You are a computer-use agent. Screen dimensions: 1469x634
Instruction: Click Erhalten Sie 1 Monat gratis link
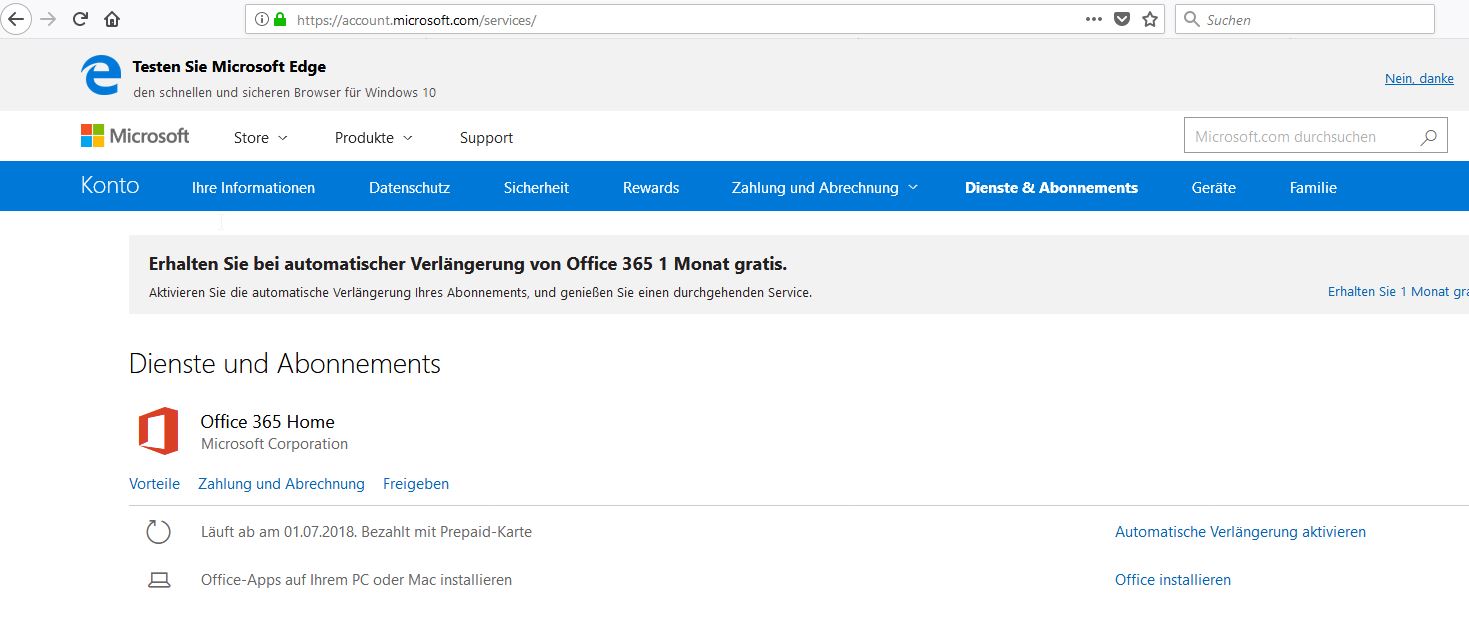(1398, 291)
